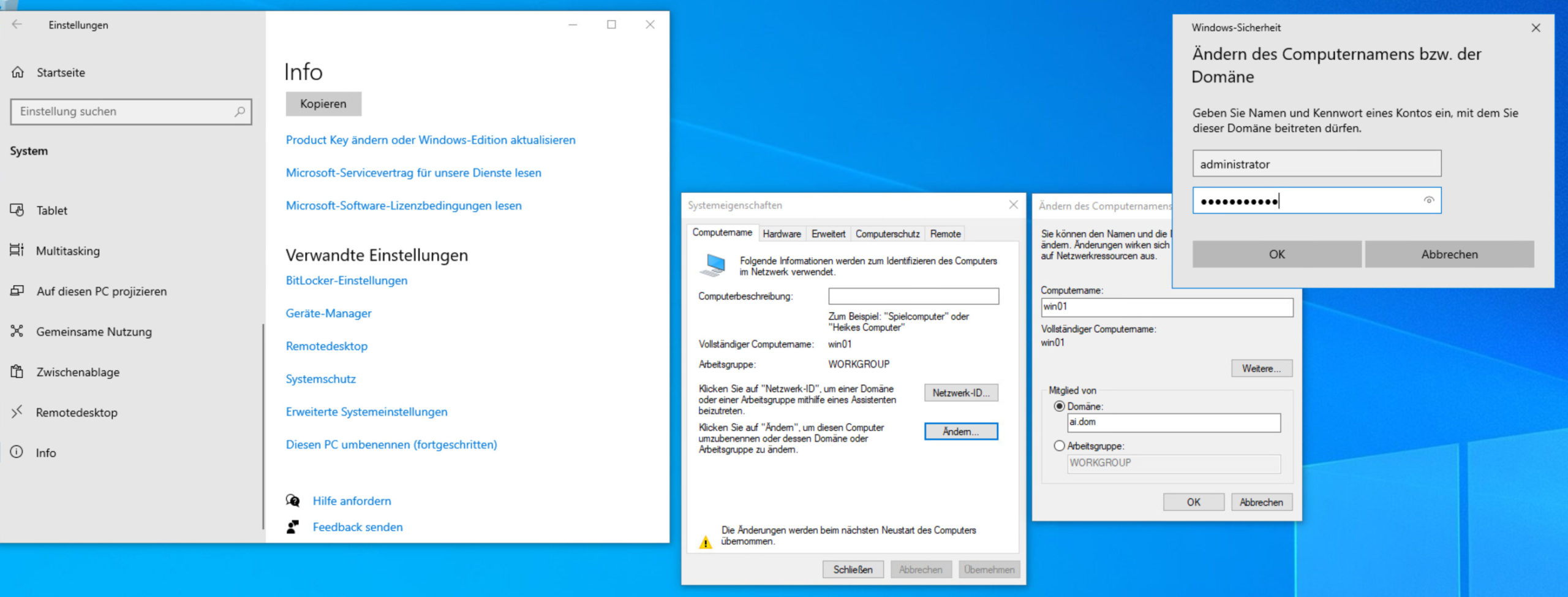Select Remotedesktop in the sidebar
Viewport: 1568px width, 597px height.
click(x=77, y=413)
